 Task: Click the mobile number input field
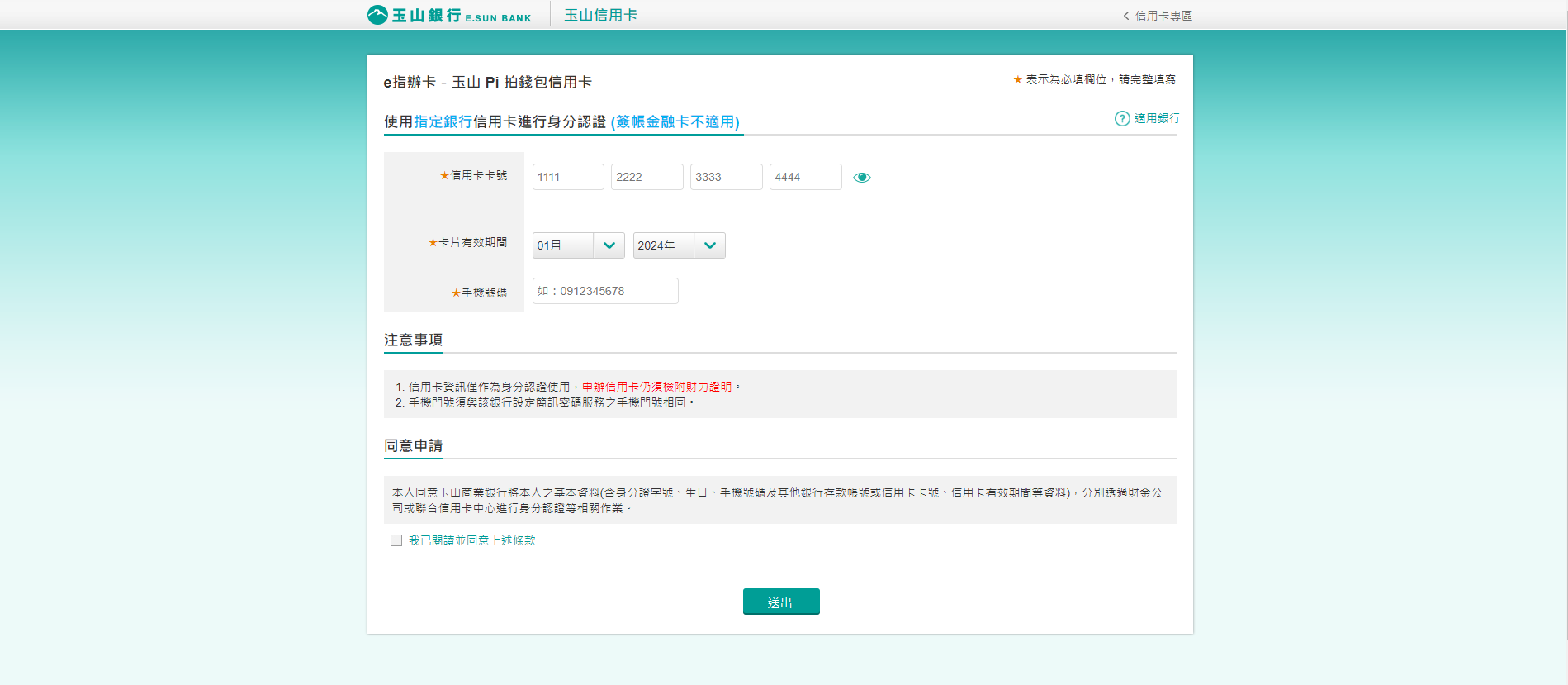[605, 291]
